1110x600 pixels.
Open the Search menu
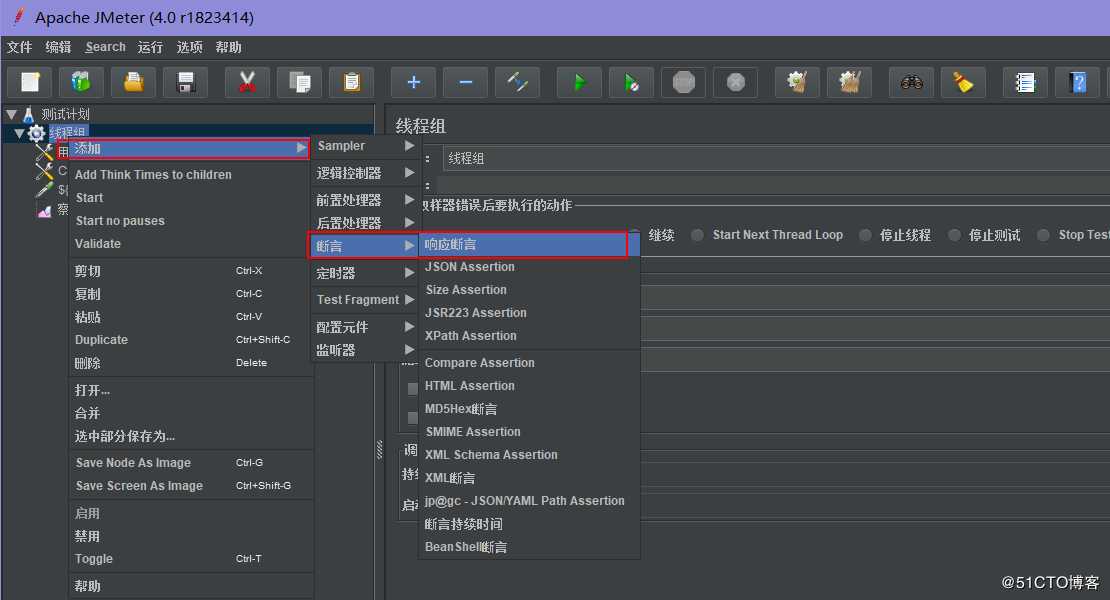pyautogui.click(x=105, y=47)
